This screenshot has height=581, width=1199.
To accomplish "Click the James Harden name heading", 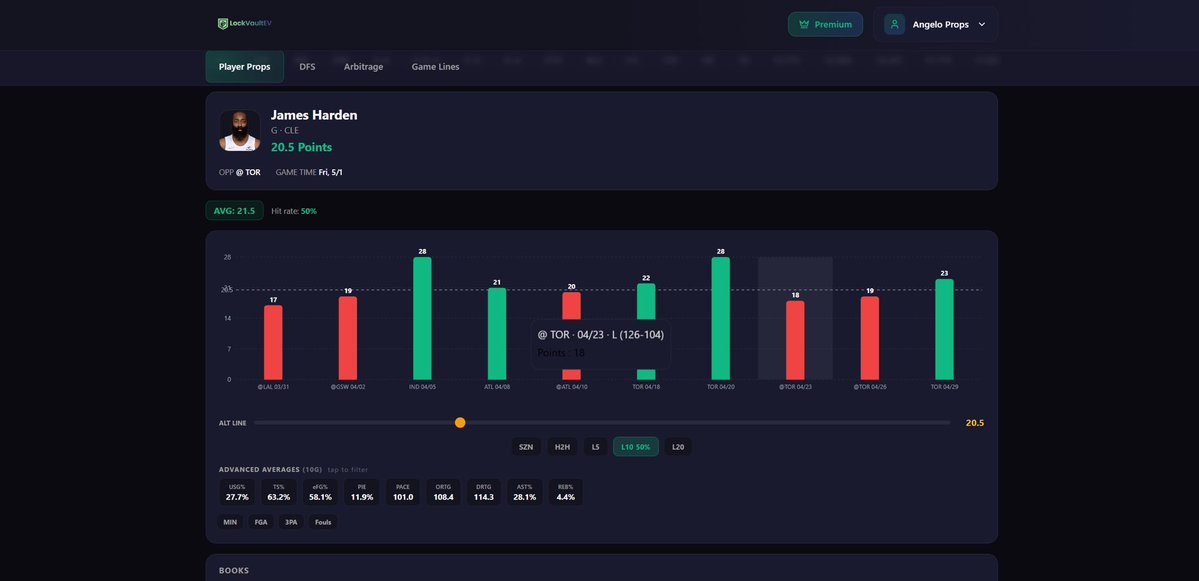I will pos(314,115).
